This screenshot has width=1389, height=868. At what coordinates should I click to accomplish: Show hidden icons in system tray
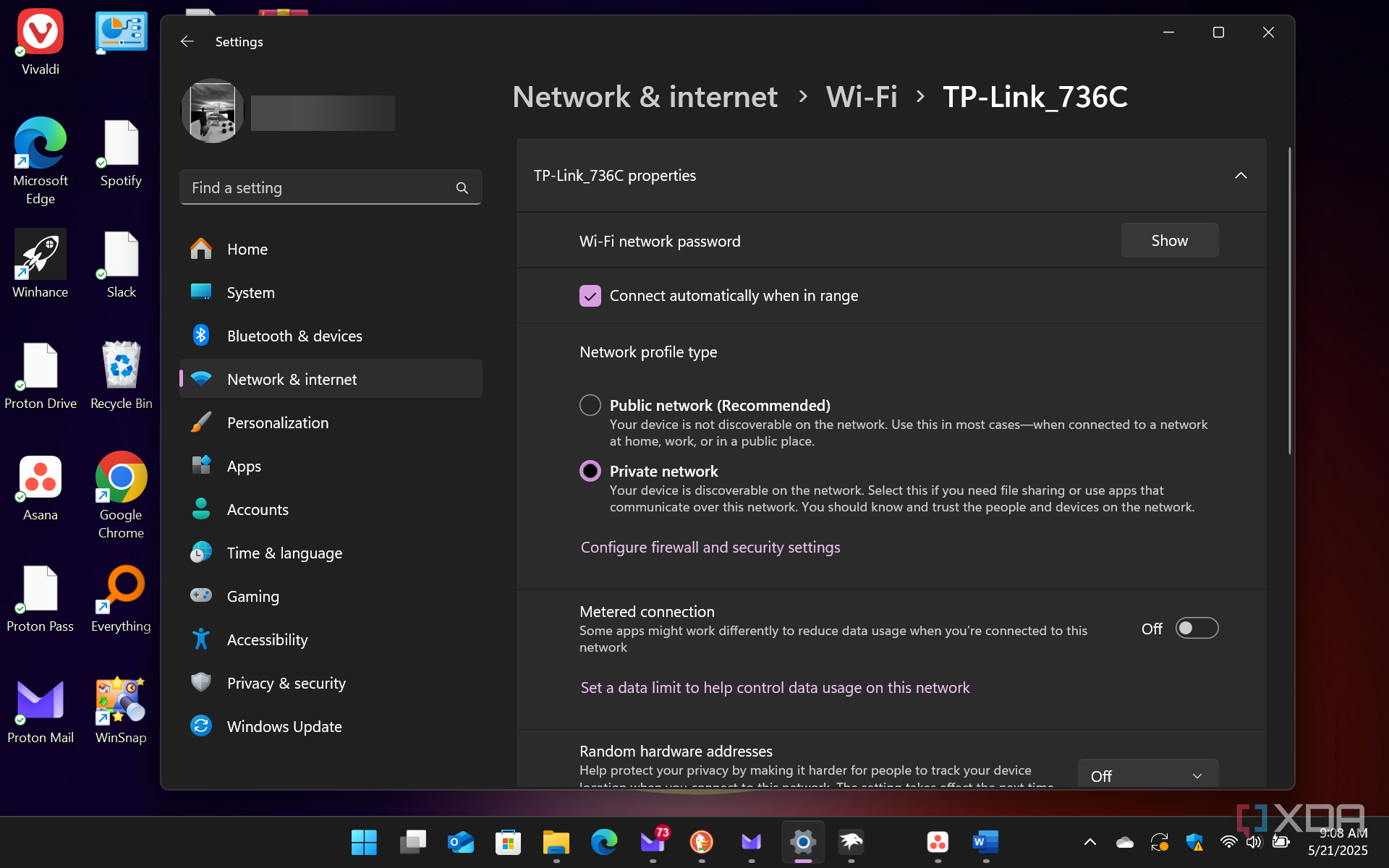[x=1090, y=842]
